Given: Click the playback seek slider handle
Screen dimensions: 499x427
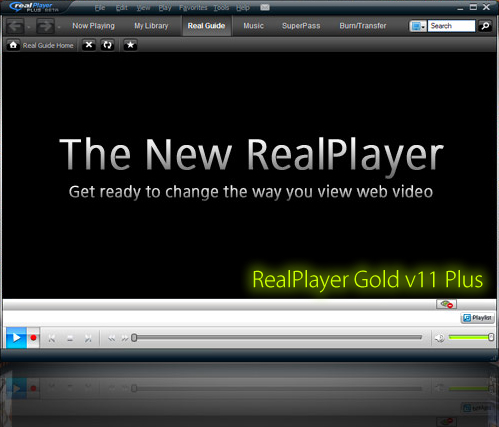Looking at the screenshot, I should coord(134,338).
